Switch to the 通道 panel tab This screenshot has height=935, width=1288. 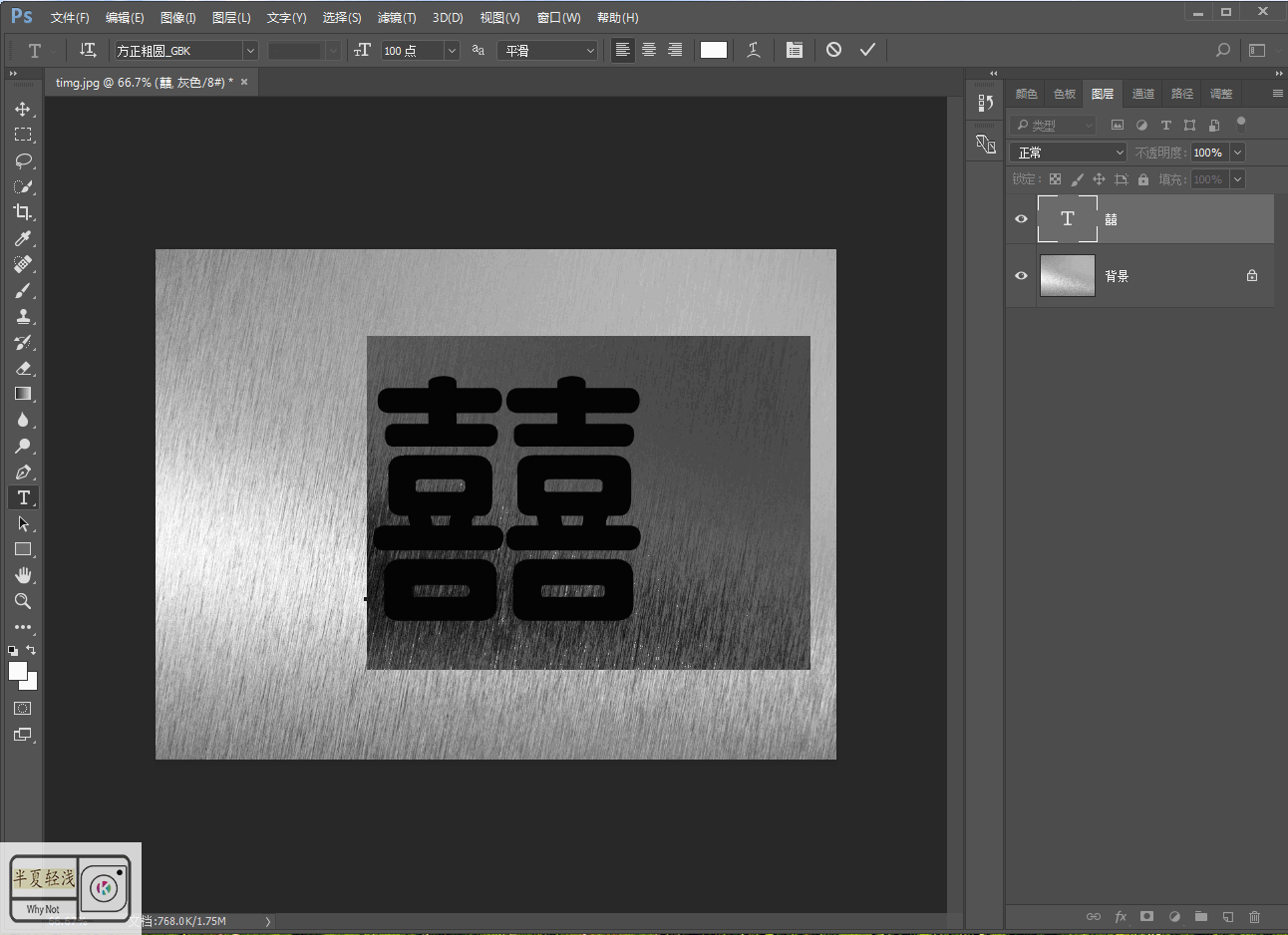(x=1143, y=94)
